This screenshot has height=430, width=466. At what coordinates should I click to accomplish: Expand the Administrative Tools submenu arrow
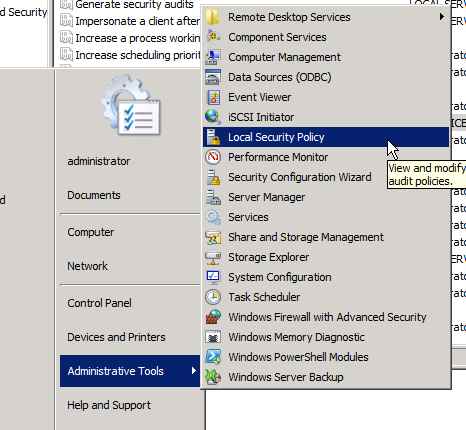pos(194,370)
